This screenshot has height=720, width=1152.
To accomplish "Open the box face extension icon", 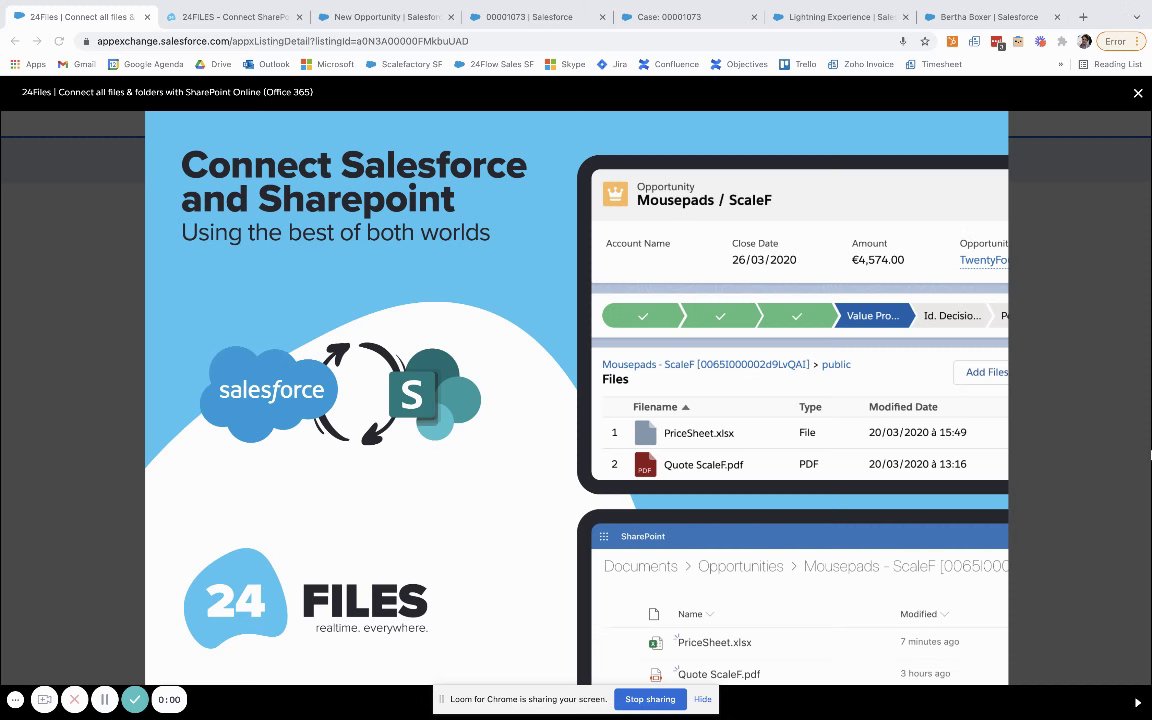I will pos(1018,41).
